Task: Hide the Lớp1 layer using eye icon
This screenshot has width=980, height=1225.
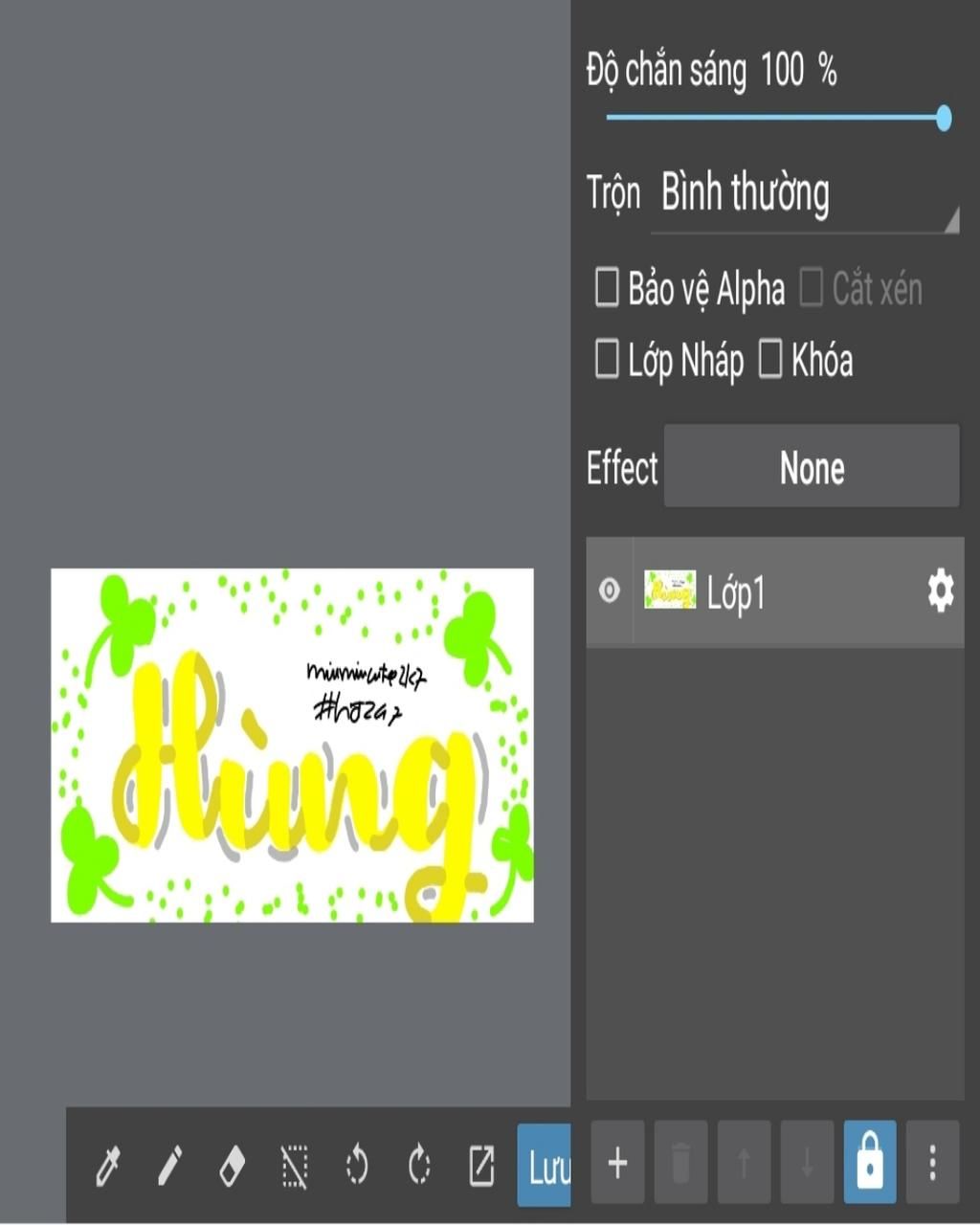Action: point(609,591)
